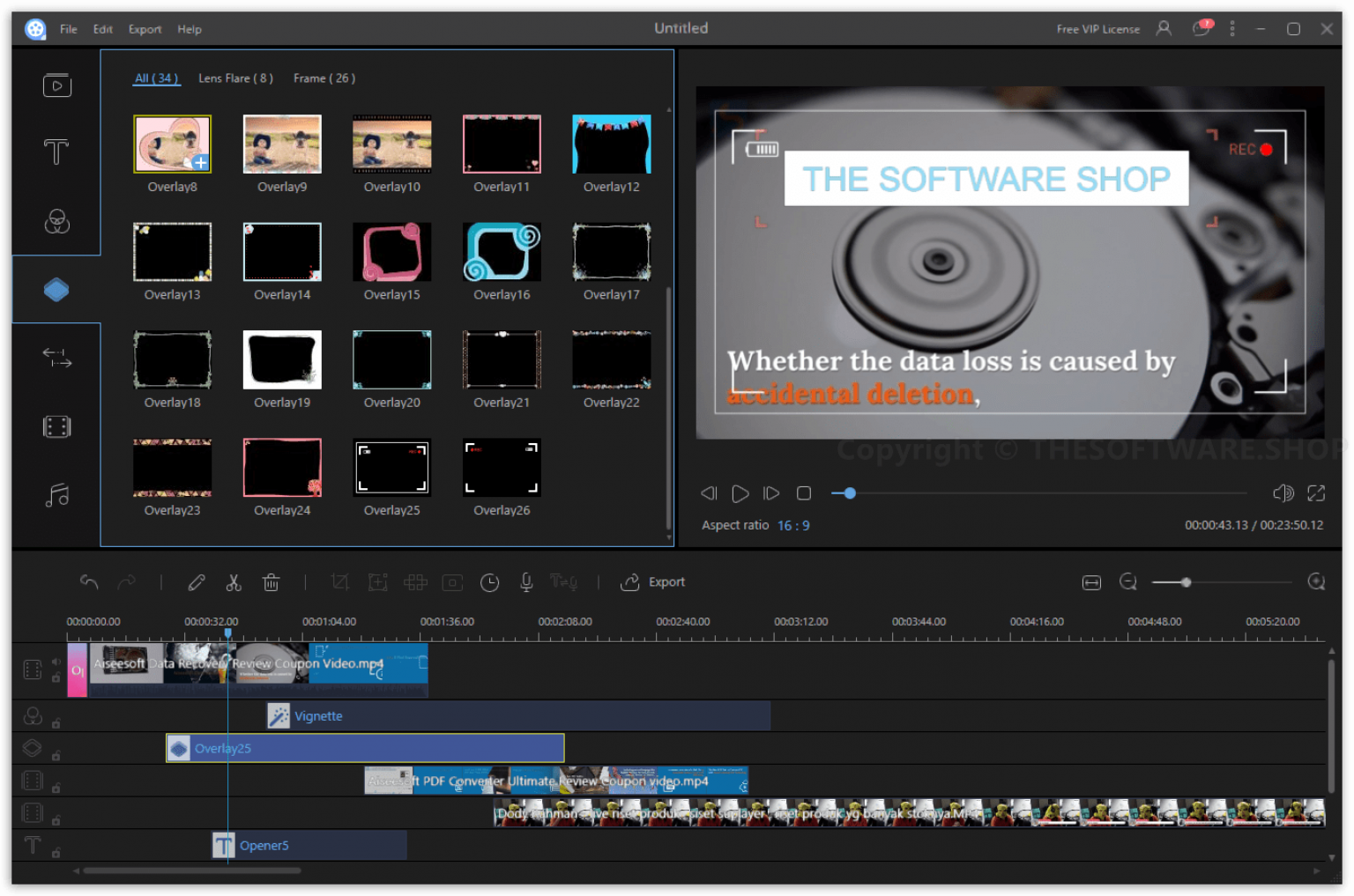Select the Opener5 text clip
The image size is (1354, 896).
click(309, 846)
